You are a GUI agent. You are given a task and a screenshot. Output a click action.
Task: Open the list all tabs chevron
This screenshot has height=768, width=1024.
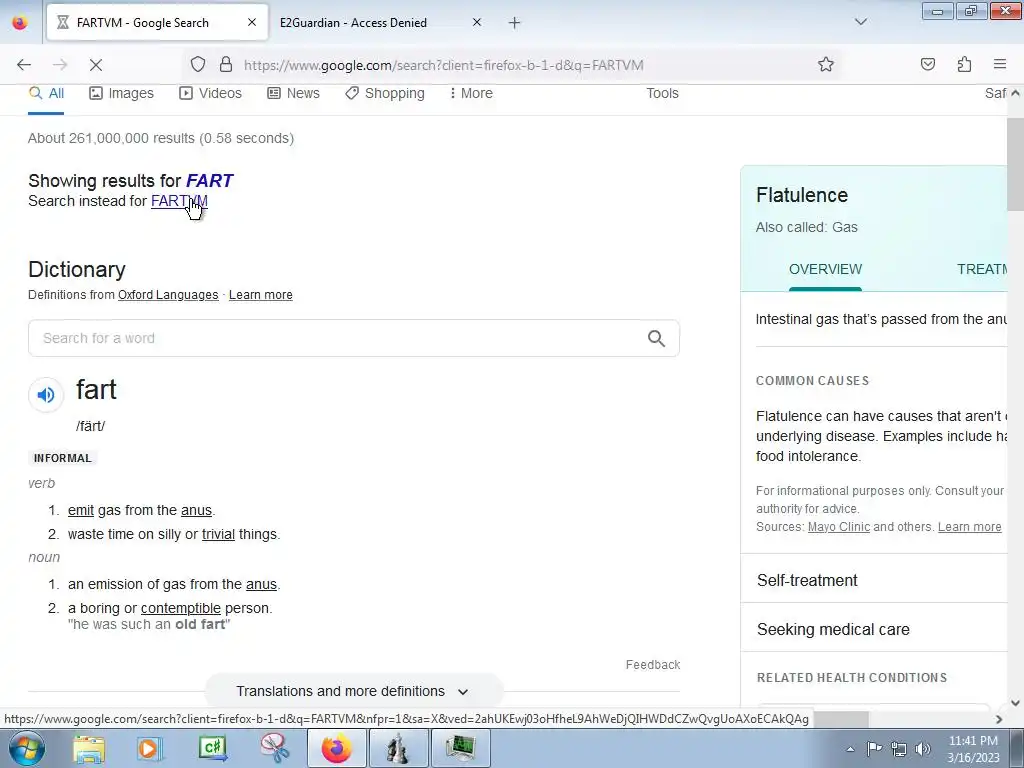[x=861, y=22]
